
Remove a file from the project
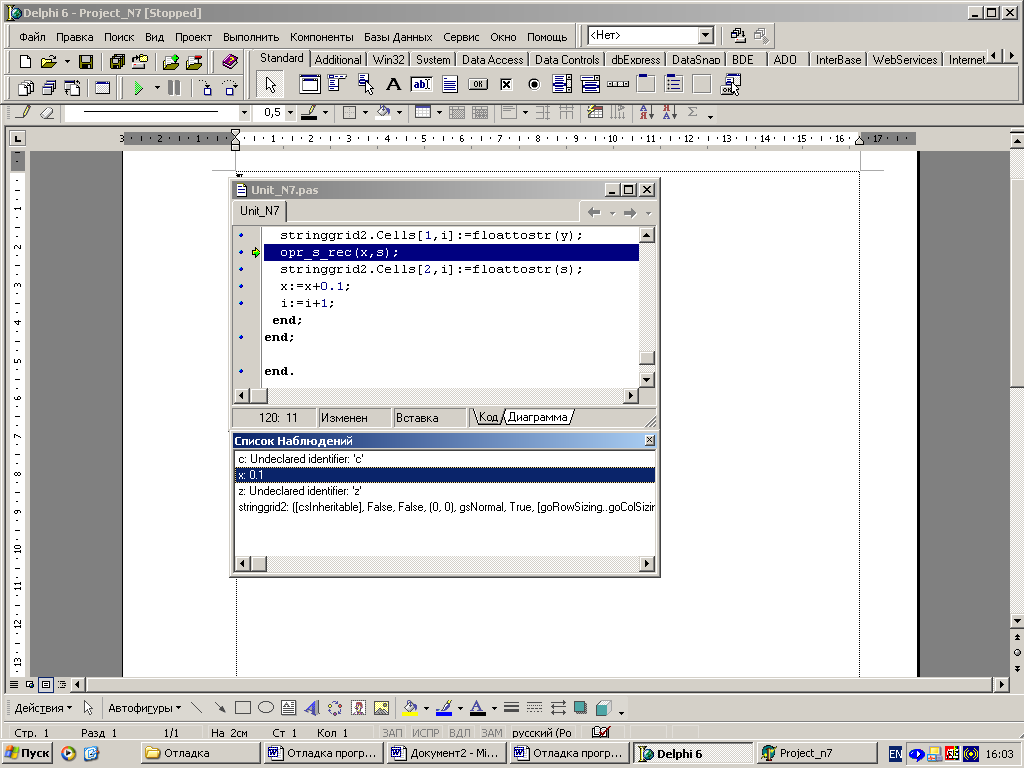pos(195,62)
